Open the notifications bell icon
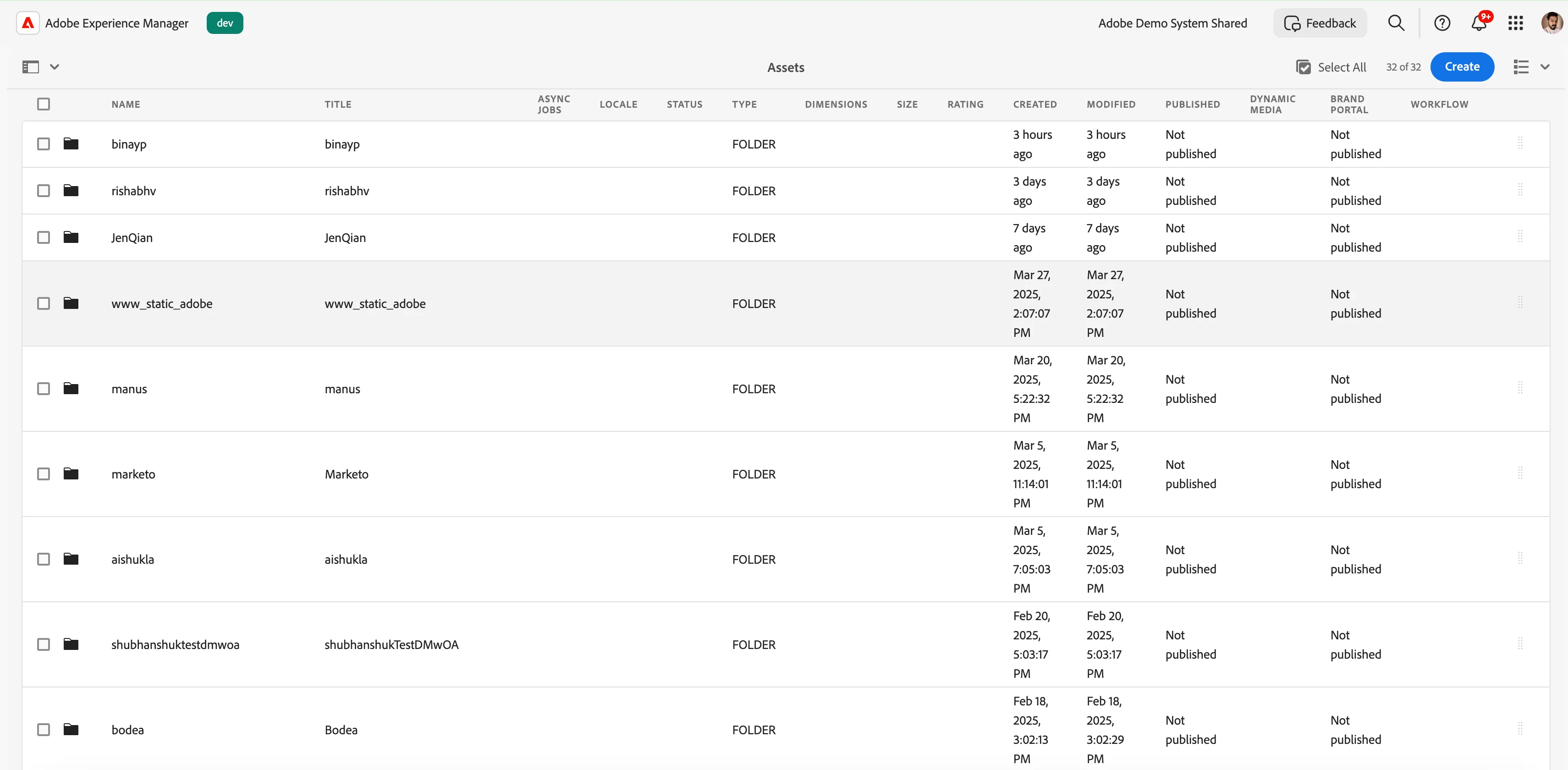The height and width of the screenshot is (770, 1568). 1479,22
